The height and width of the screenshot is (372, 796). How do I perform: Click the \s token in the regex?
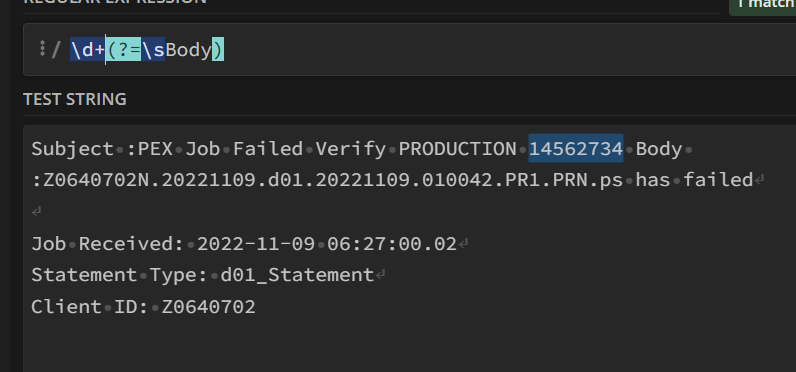153,49
